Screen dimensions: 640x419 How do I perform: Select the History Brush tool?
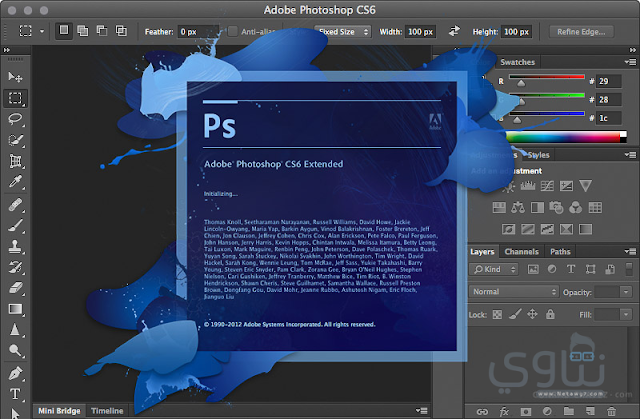click(x=16, y=267)
